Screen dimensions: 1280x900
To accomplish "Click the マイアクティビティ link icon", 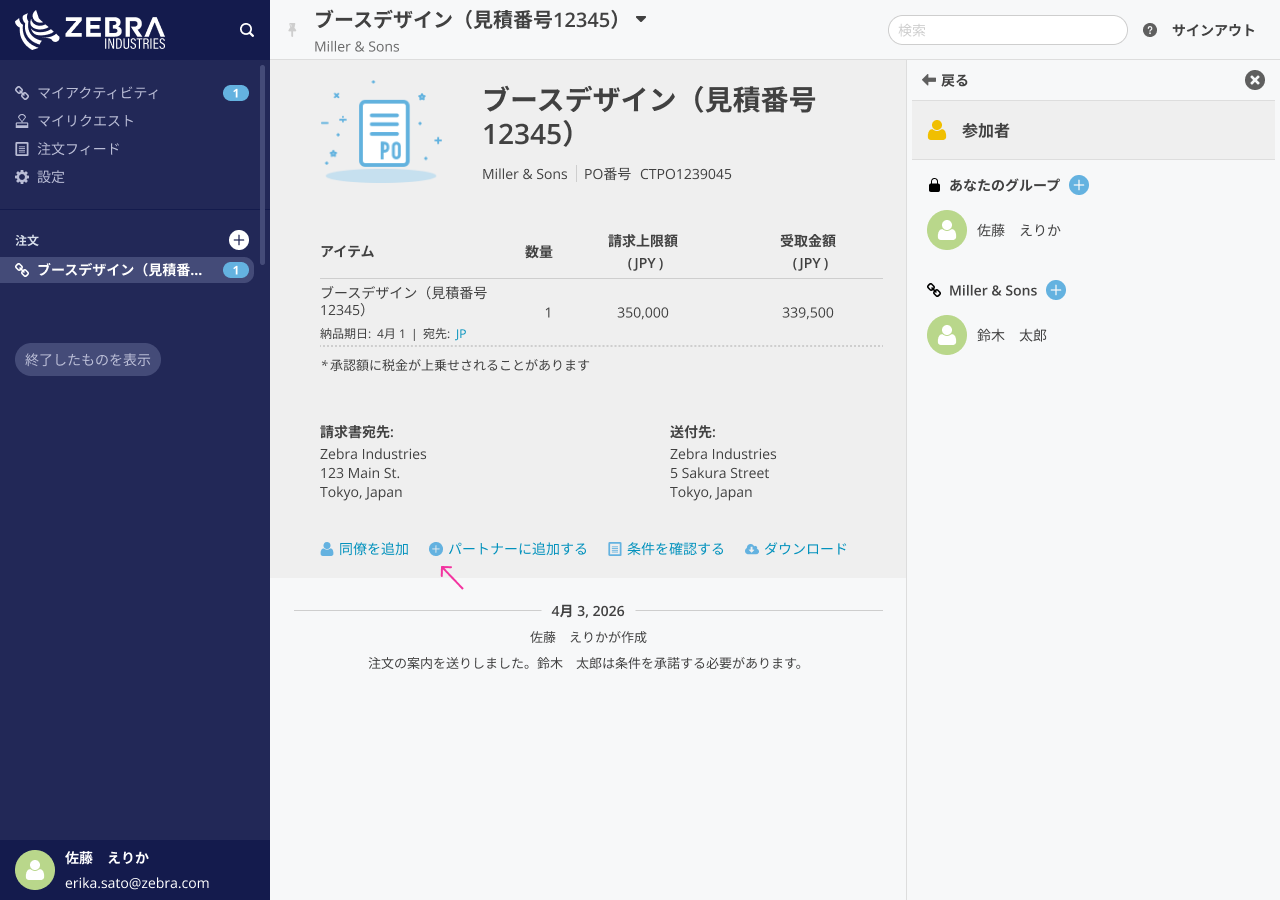I will pyautogui.click(x=22, y=93).
